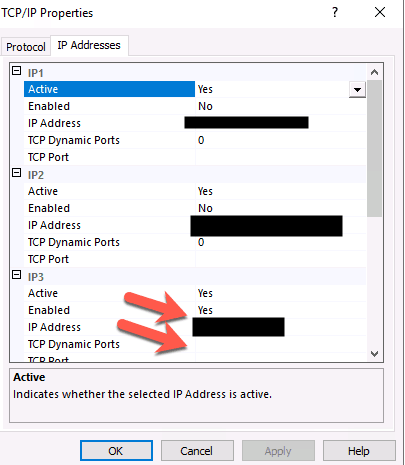Close the TCP/IP Properties dialog
This screenshot has height=465, width=405.
380,13
